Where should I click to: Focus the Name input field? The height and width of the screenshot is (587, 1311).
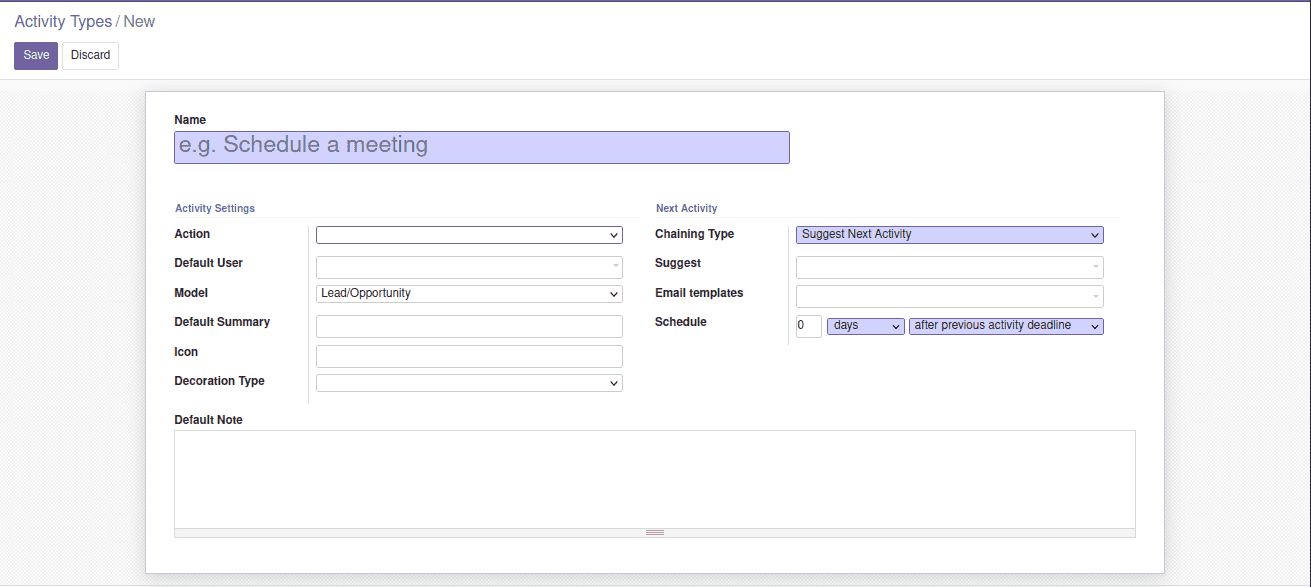tap(482, 147)
